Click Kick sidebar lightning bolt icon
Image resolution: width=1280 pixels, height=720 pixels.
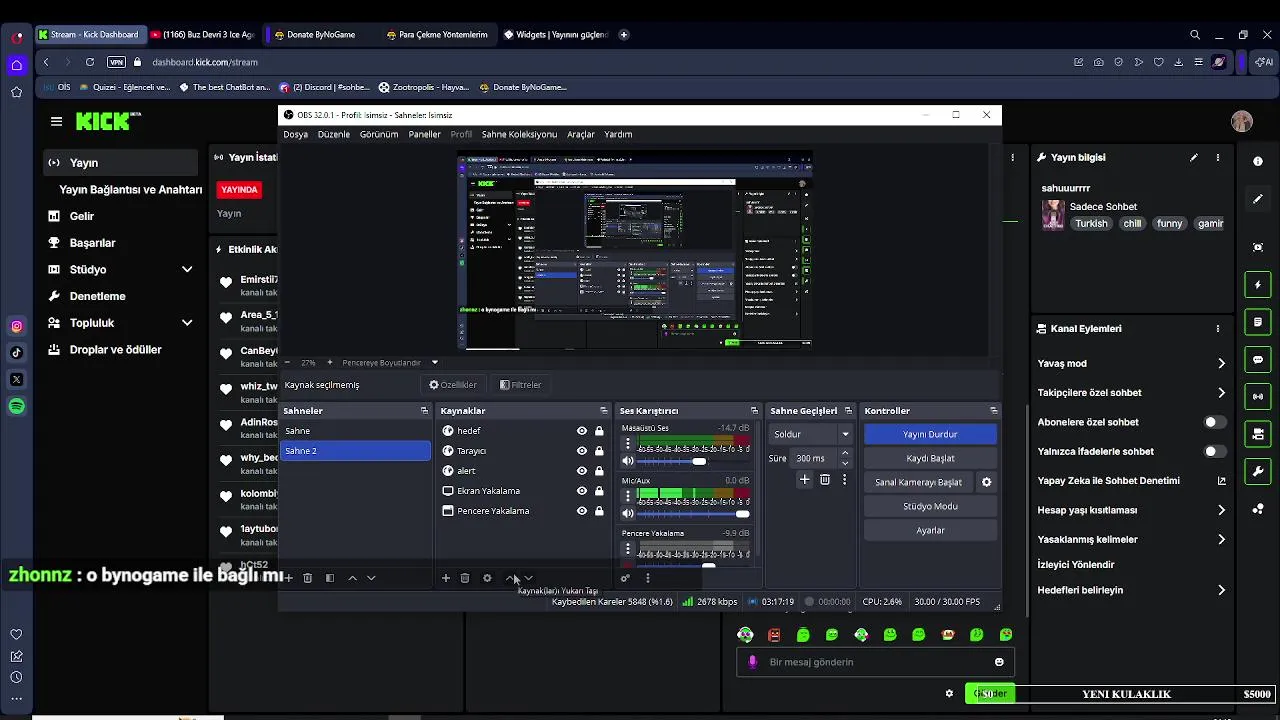[1258, 285]
